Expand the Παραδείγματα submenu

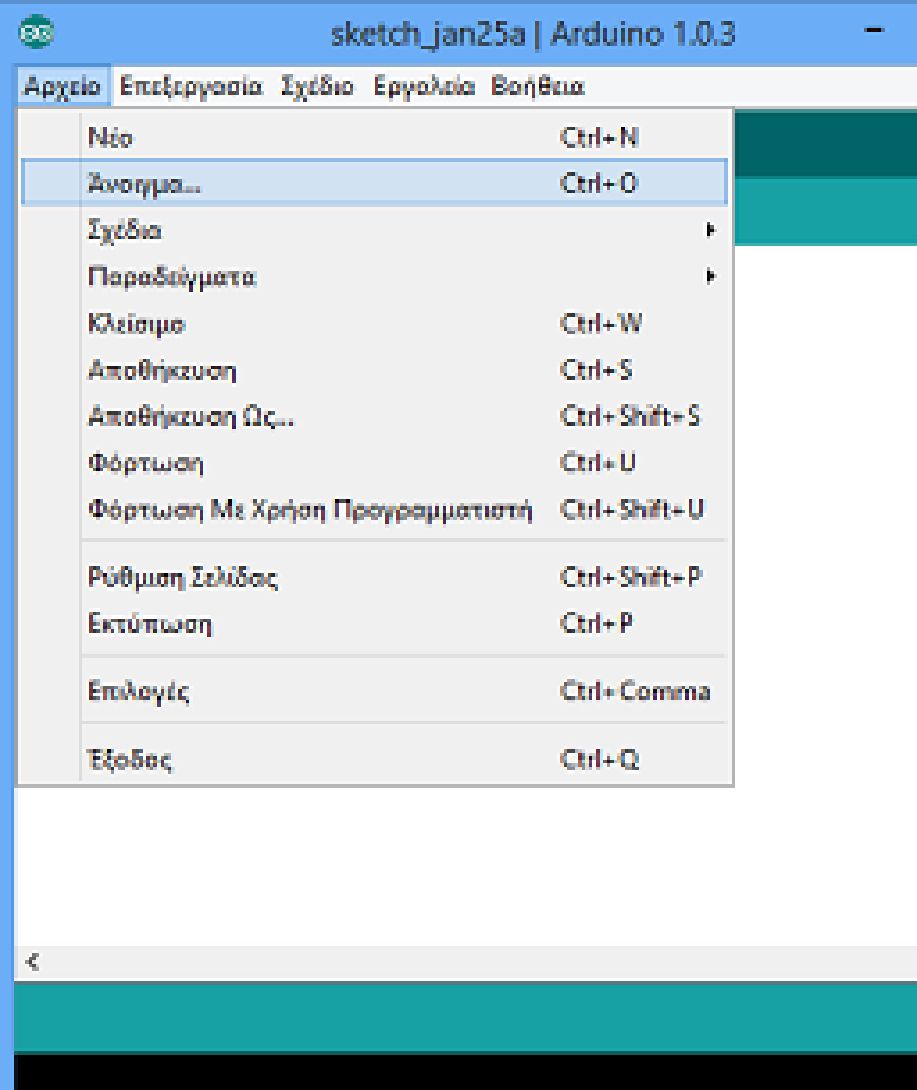coord(374,276)
